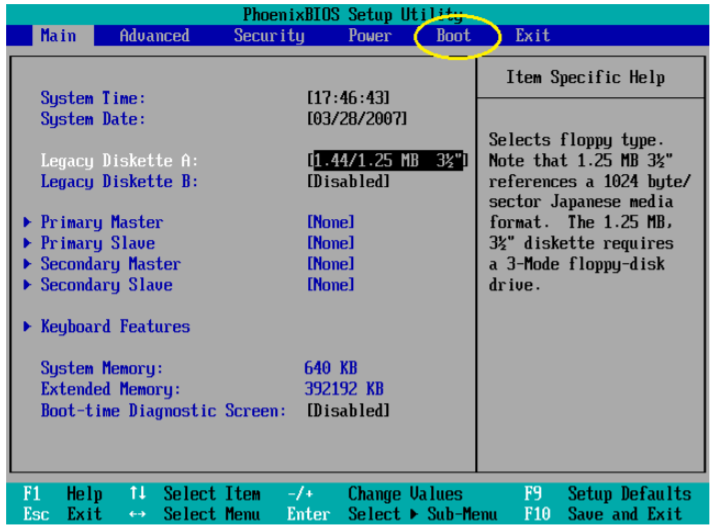Click the left-right arrow Select Menu hint
Image resolution: width=717 pixels, height=531 pixels.
point(194,514)
